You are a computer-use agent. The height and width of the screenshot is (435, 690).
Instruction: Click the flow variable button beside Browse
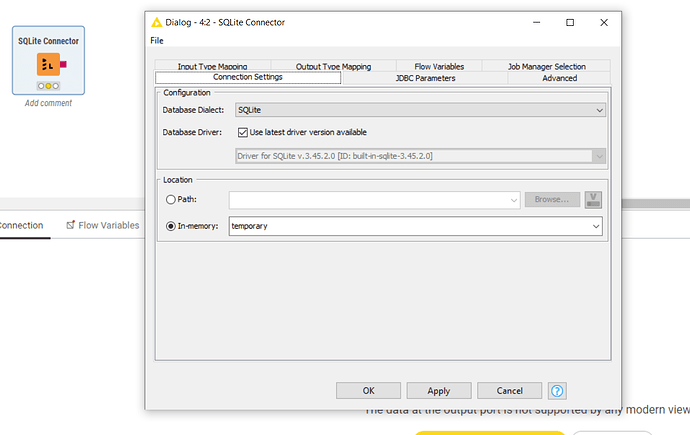[593, 200]
